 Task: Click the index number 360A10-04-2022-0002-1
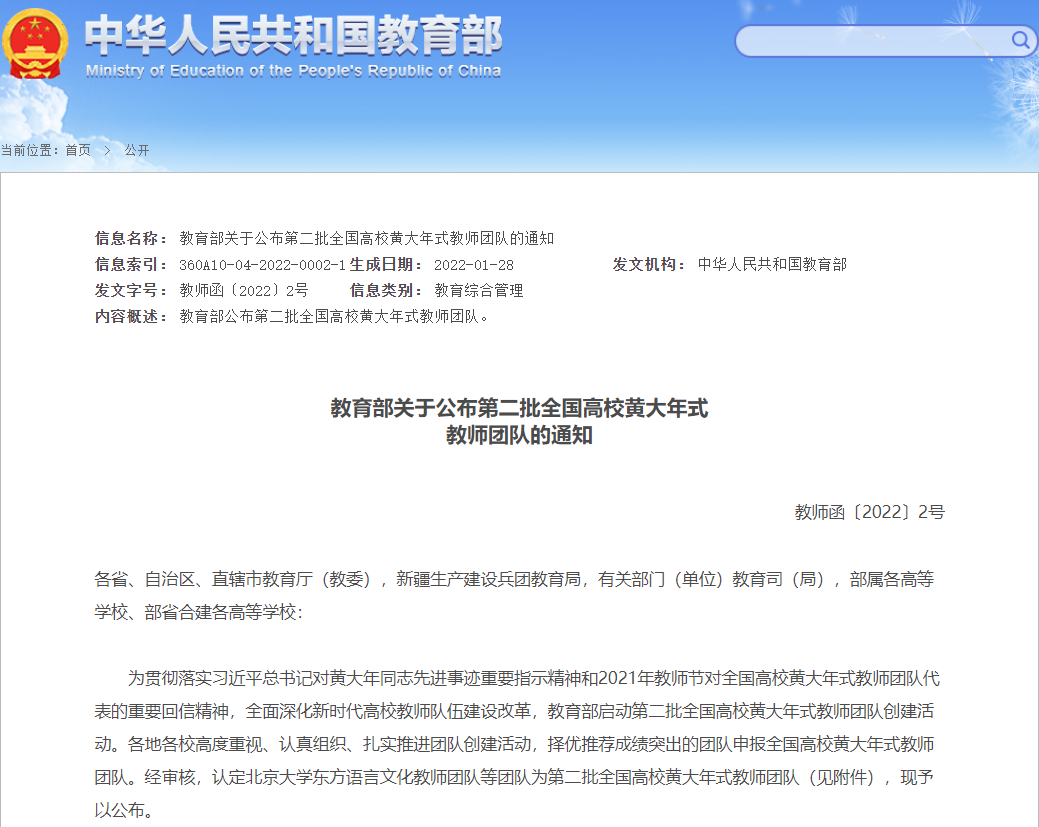point(262,265)
